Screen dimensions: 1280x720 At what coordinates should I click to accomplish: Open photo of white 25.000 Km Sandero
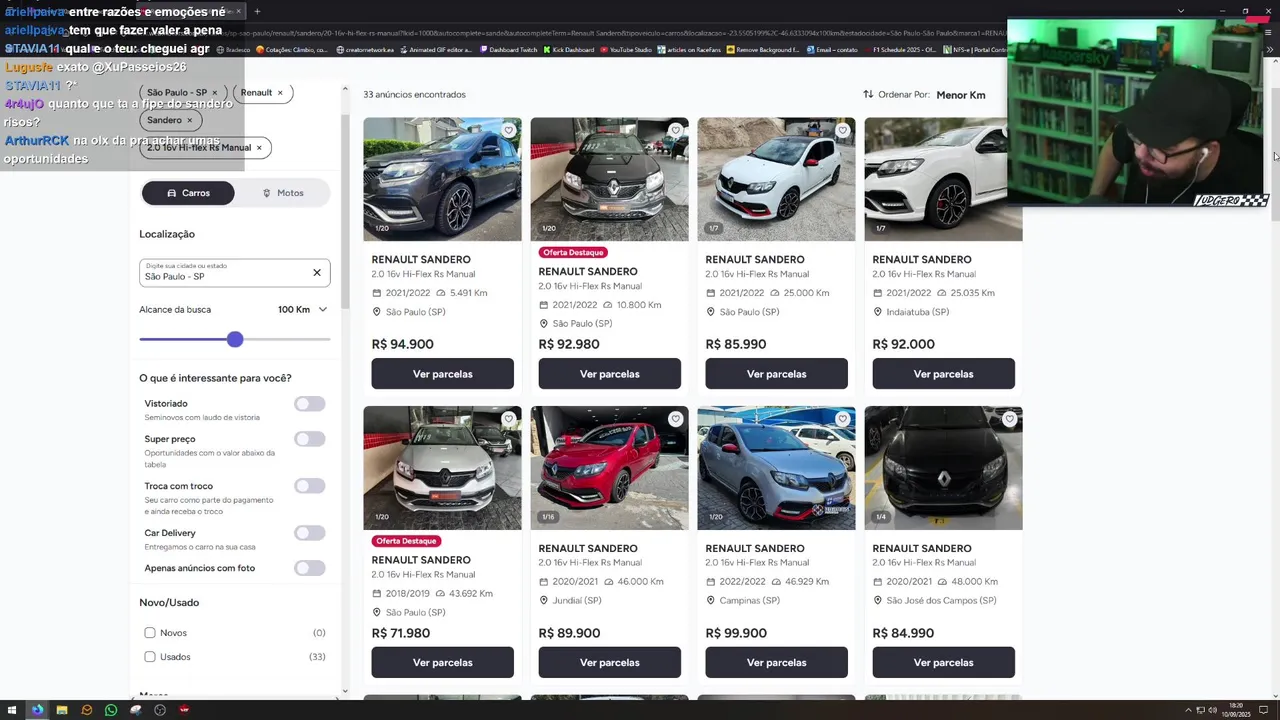(x=776, y=179)
